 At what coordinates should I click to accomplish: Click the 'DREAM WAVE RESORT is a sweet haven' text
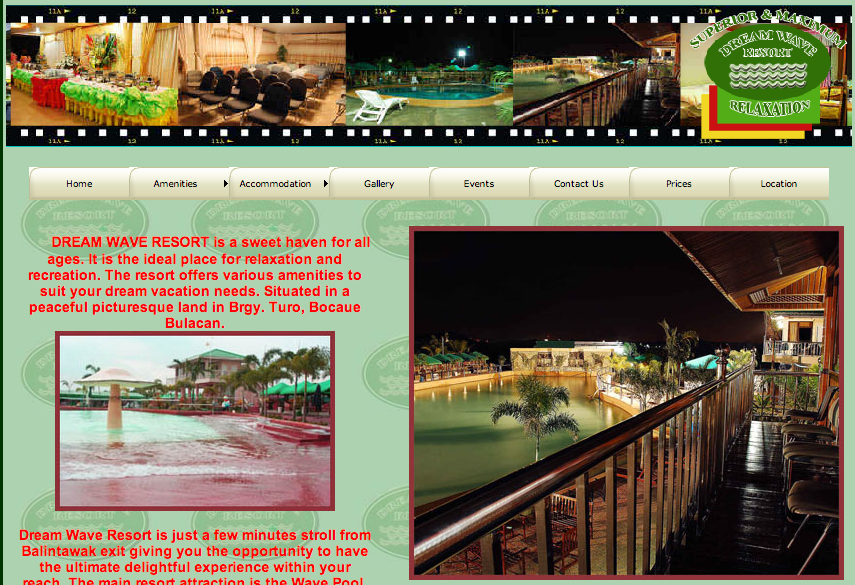pyautogui.click(x=211, y=242)
